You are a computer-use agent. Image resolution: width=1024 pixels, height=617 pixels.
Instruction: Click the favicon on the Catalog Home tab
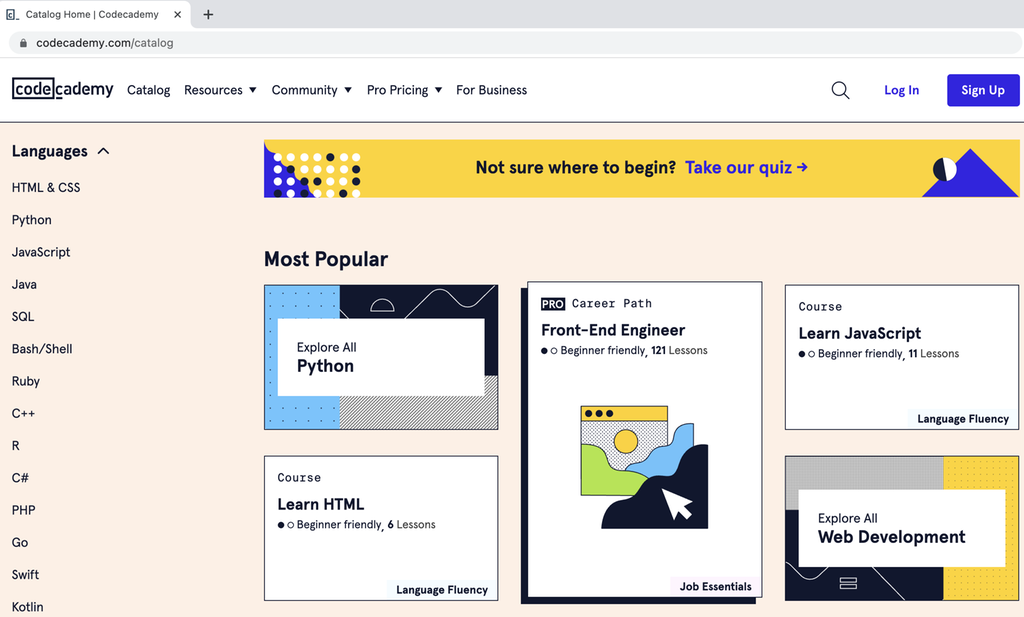point(13,14)
